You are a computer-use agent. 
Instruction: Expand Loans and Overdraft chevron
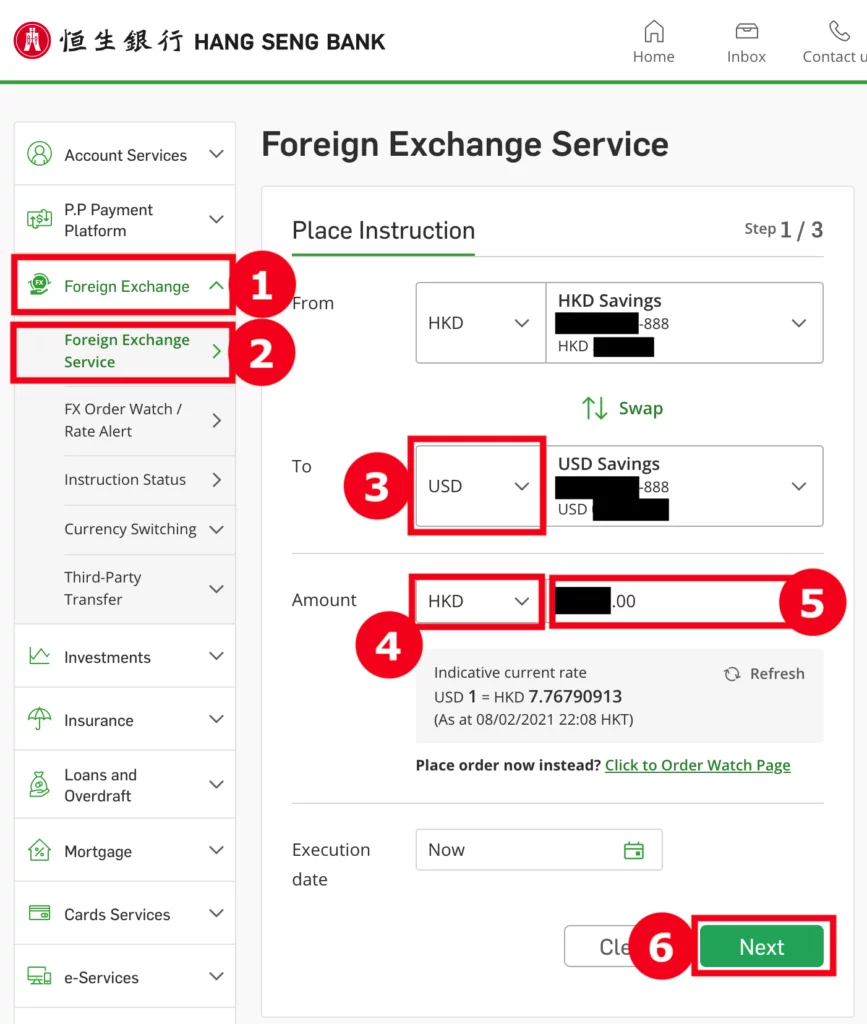(x=216, y=784)
